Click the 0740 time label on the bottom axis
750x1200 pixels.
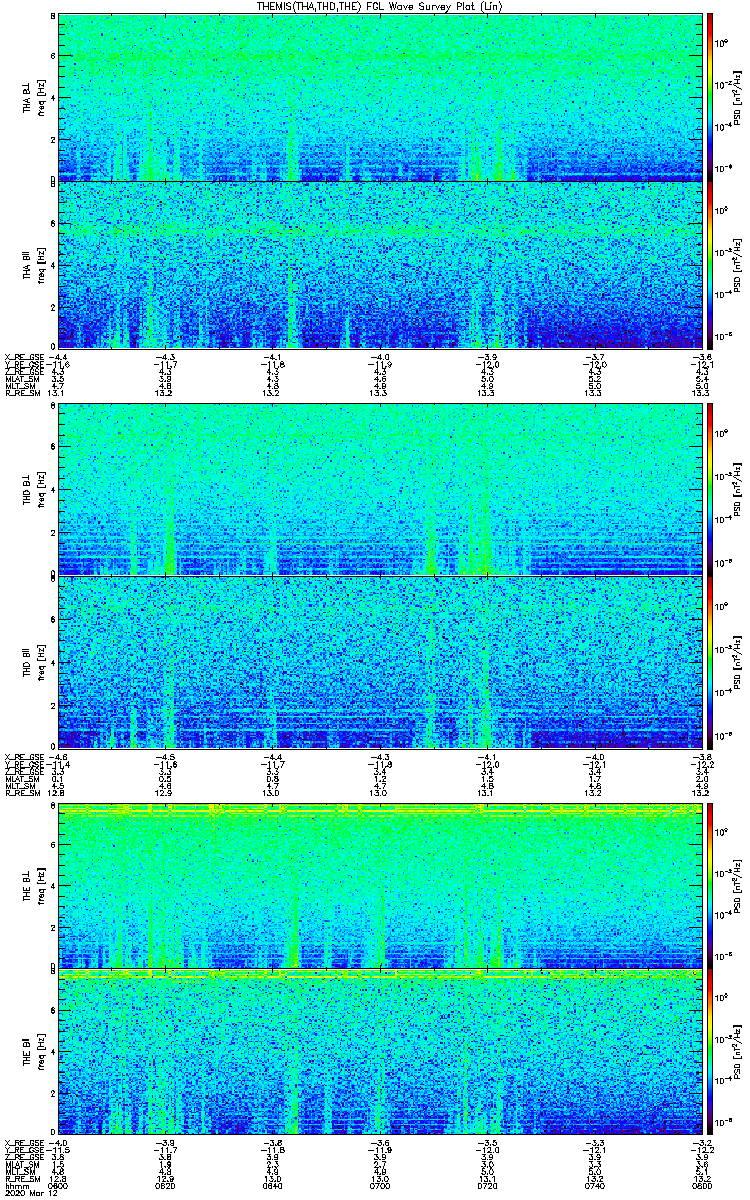click(x=594, y=1186)
